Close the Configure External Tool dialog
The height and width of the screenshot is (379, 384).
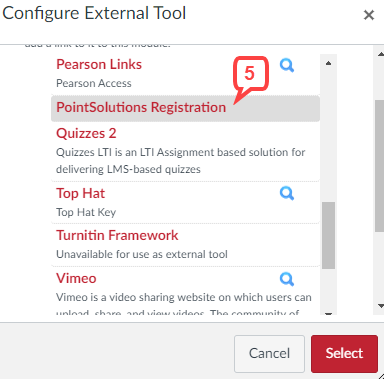pos(369,15)
